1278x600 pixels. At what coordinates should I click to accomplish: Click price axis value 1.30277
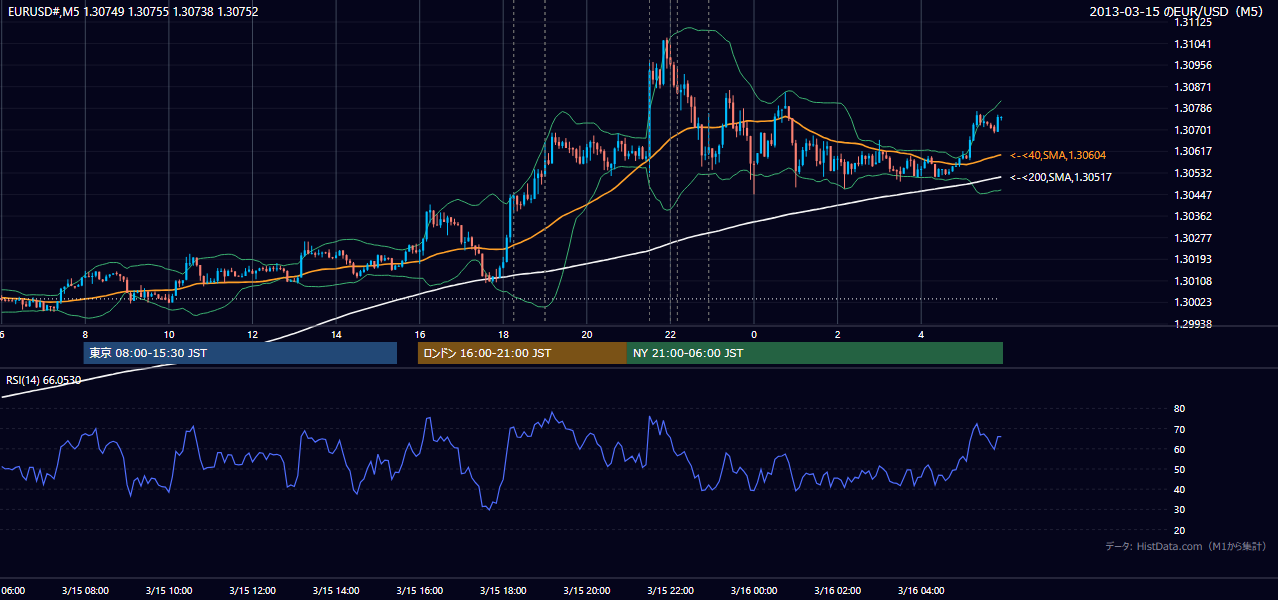tap(1193, 238)
